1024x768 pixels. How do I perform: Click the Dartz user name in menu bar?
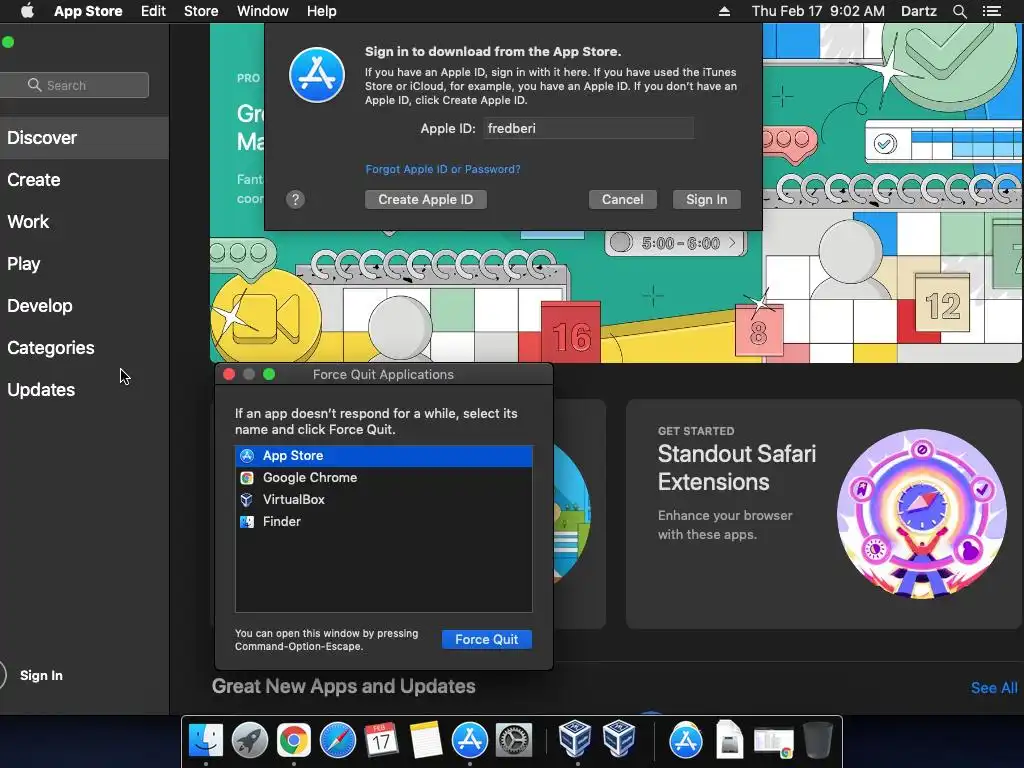918,11
